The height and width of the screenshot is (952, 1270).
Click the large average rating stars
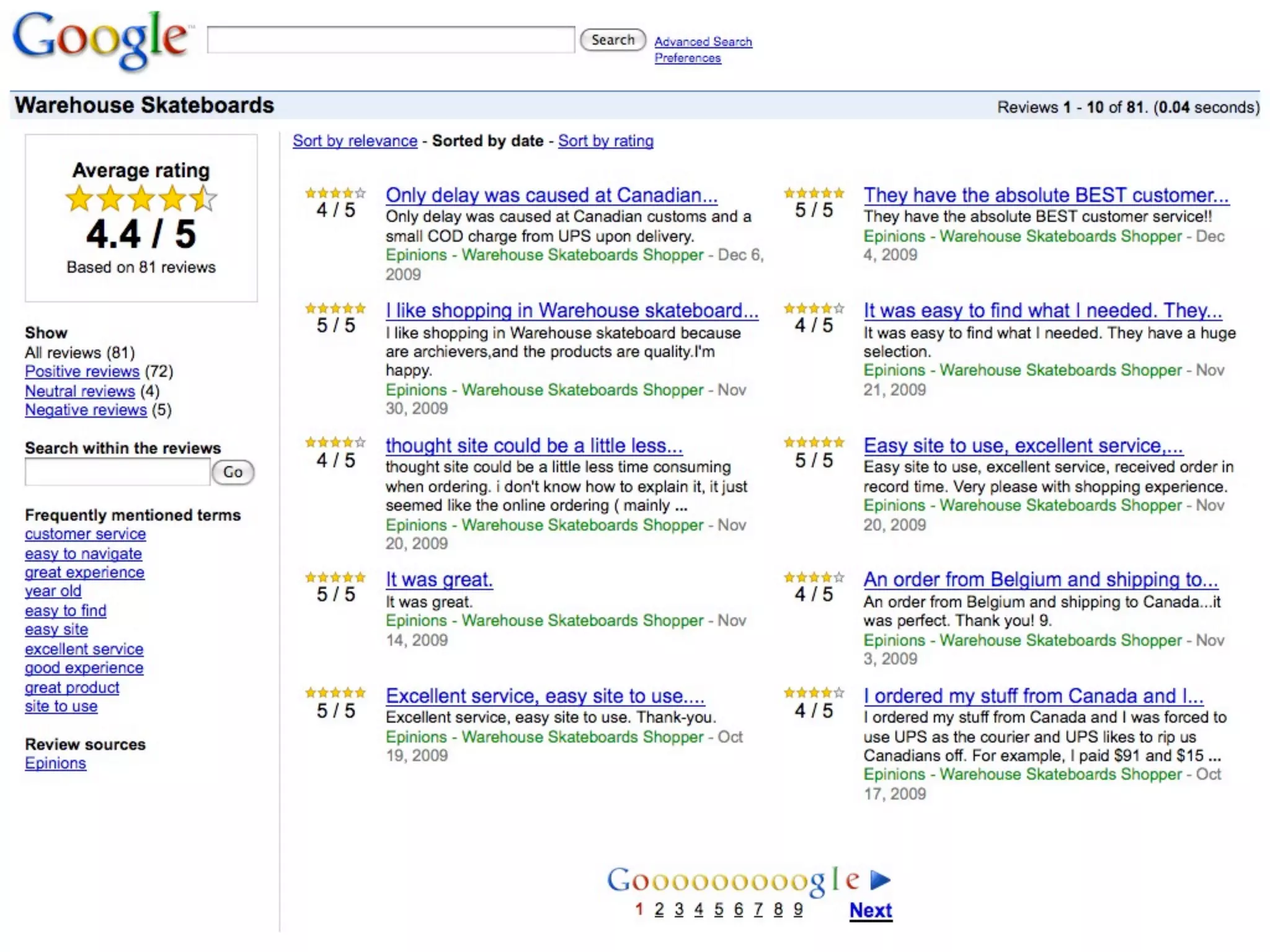click(141, 199)
